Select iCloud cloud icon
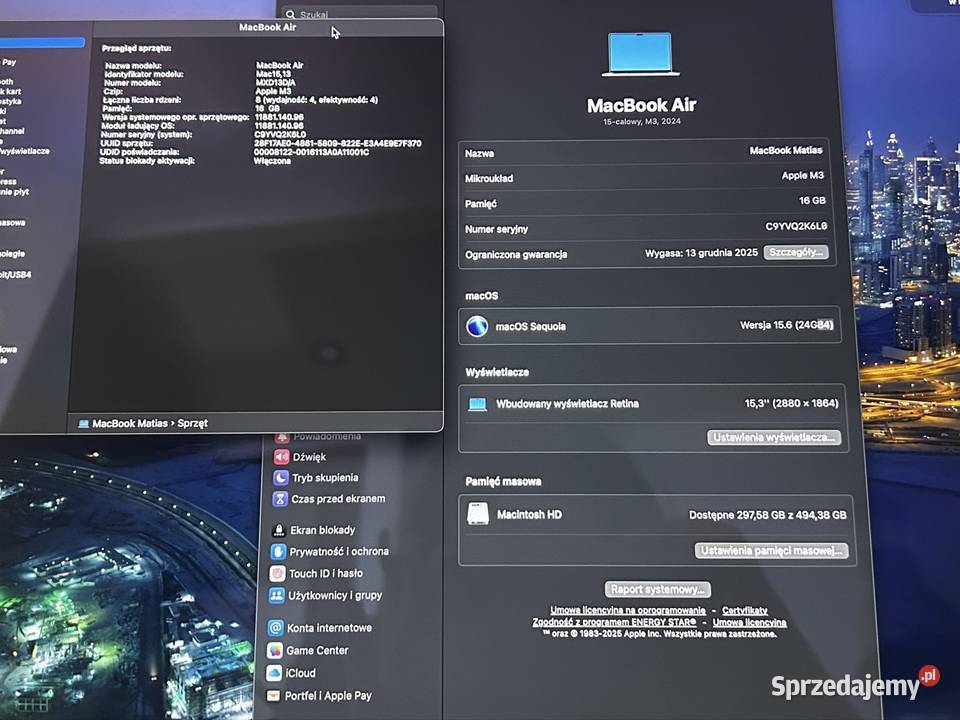The height and width of the screenshot is (720, 960). [274, 673]
